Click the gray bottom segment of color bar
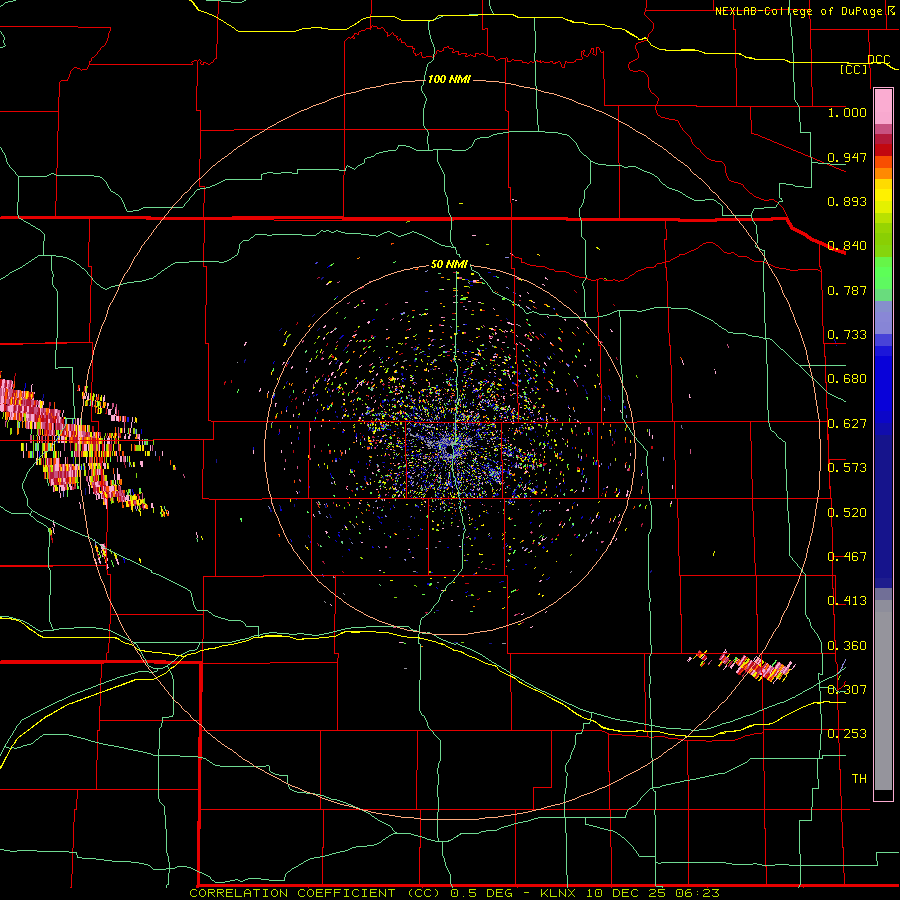 point(883,695)
